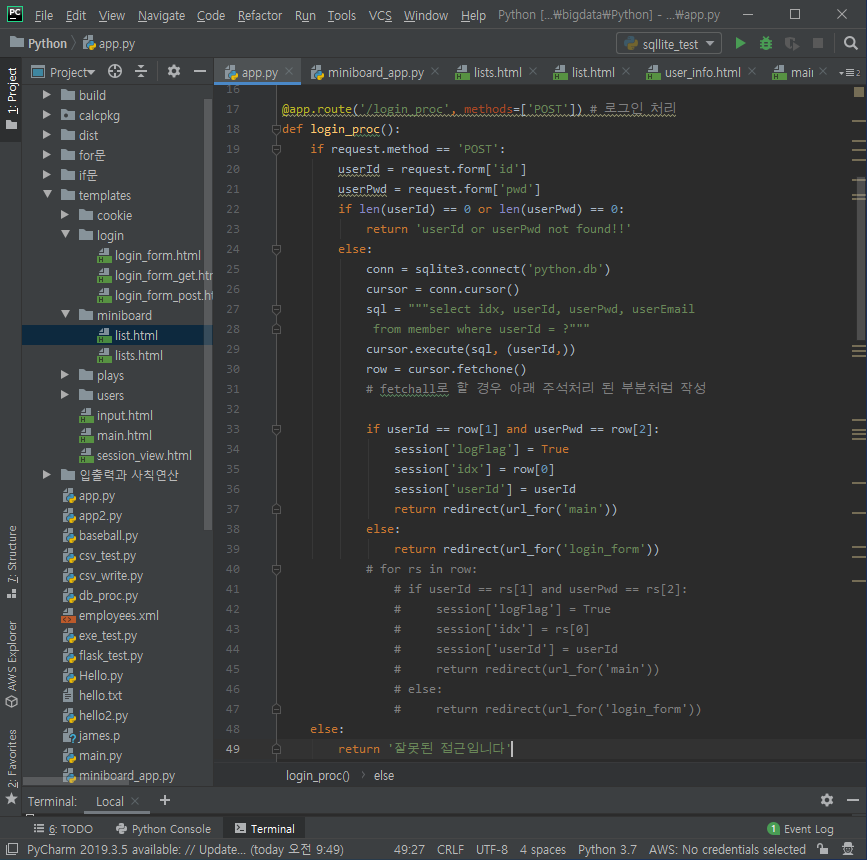867x860 pixels.
Task: Expand the build folder
Action: (x=47, y=95)
